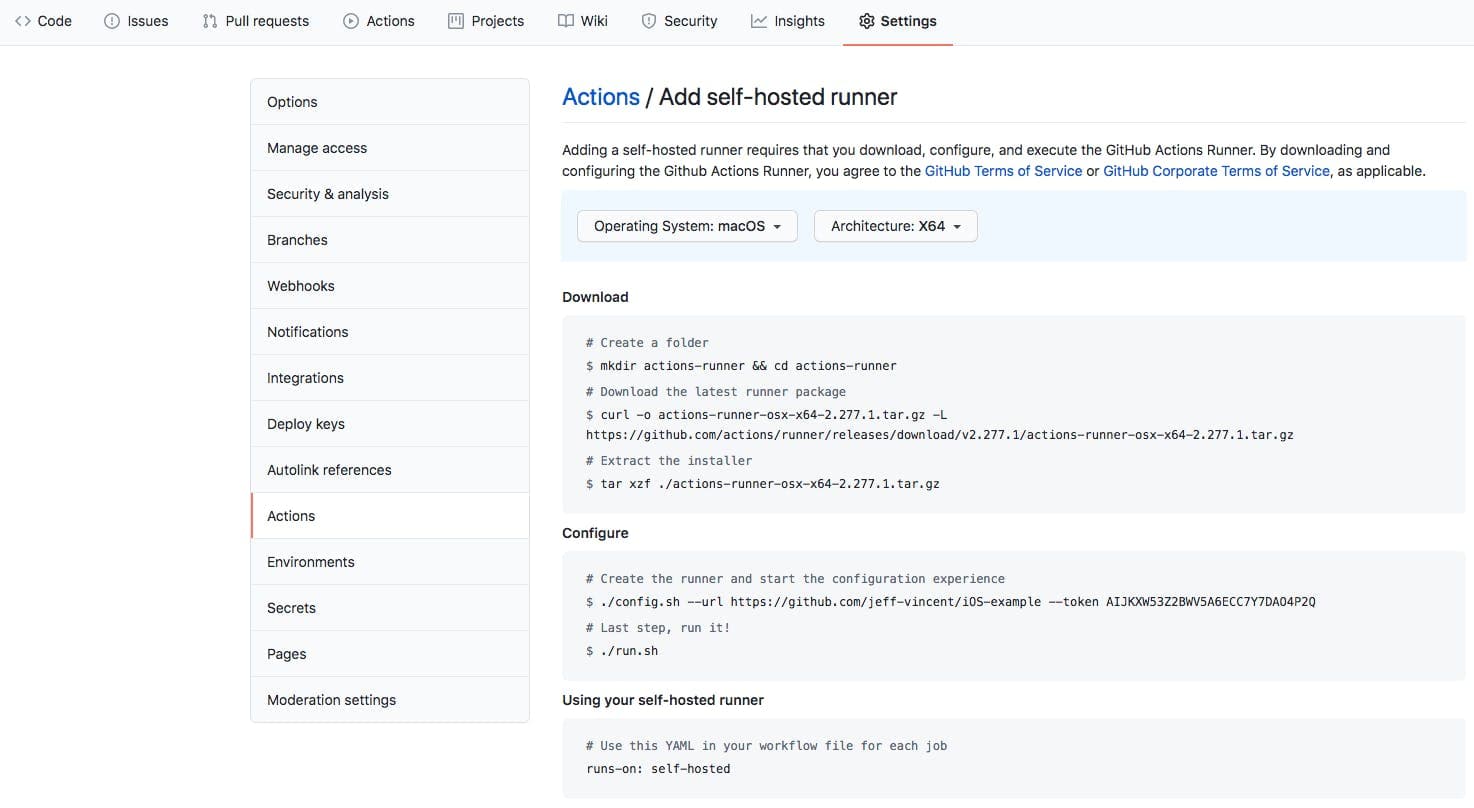1474x808 pixels.
Task: Switch to the Code tab
Action: [x=43, y=20]
